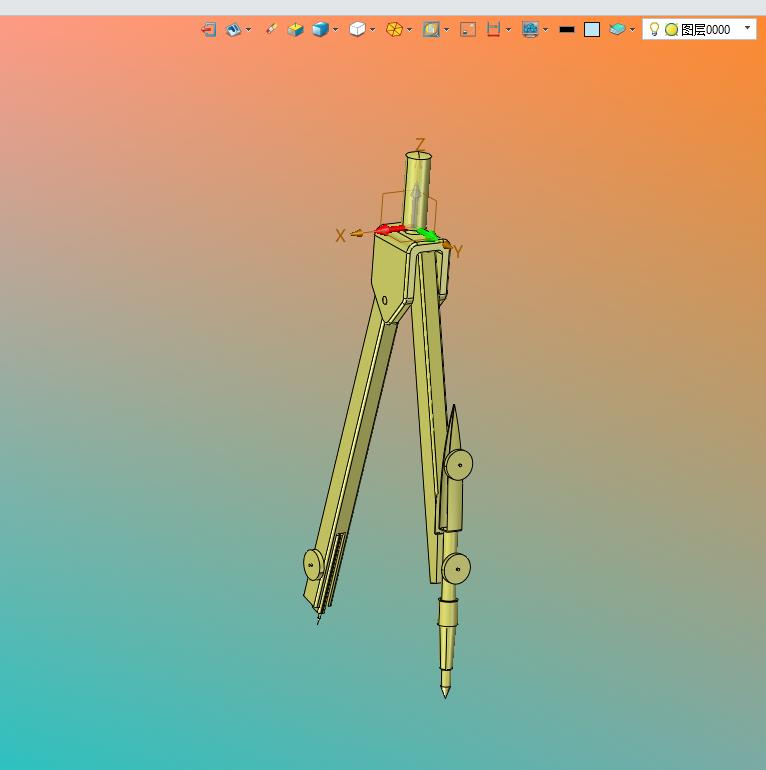The height and width of the screenshot is (770, 766).
Task: Click the teal layer stack icon
Action: tap(617, 29)
